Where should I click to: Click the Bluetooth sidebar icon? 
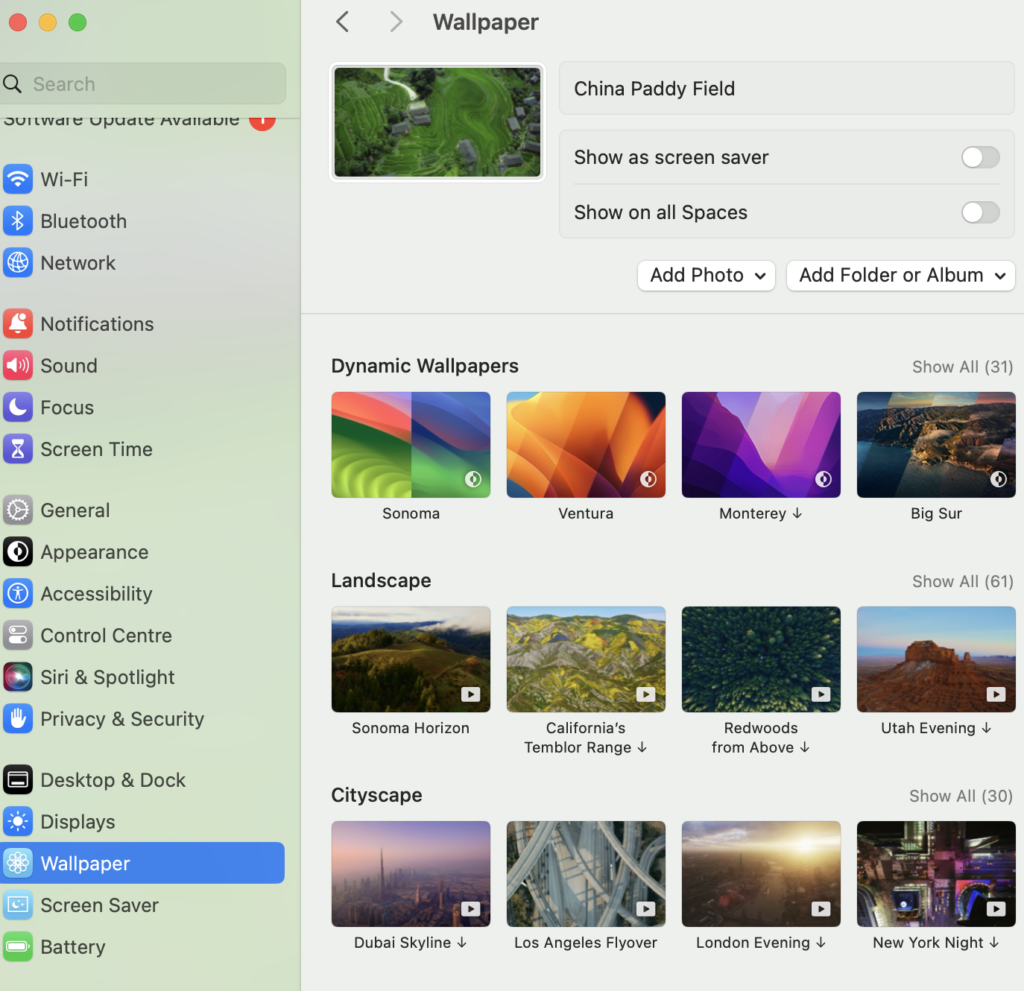click(x=16, y=221)
